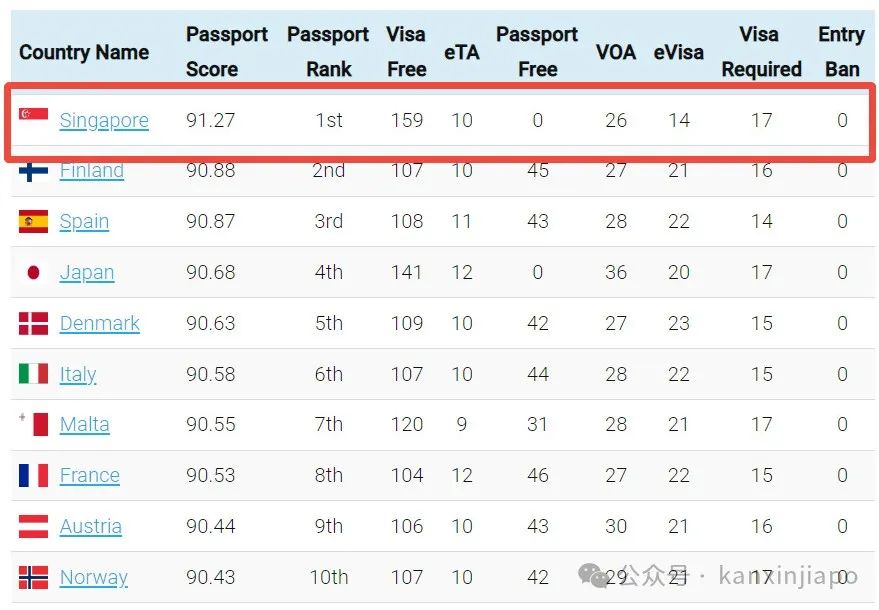The height and width of the screenshot is (610, 879).
Task: Click the Entry Ban column header
Action: tap(841, 52)
